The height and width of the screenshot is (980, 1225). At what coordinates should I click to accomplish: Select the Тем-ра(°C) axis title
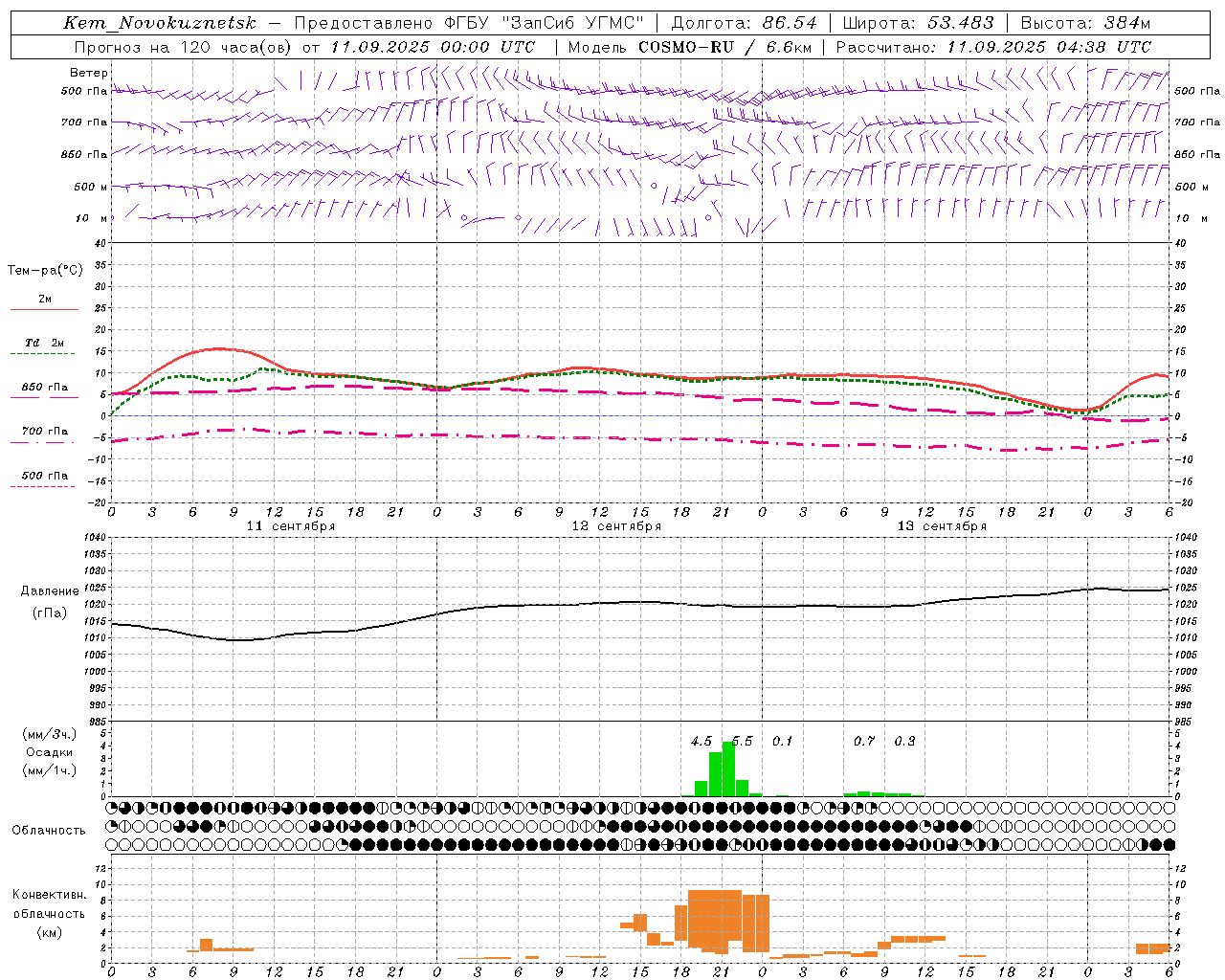[45, 271]
